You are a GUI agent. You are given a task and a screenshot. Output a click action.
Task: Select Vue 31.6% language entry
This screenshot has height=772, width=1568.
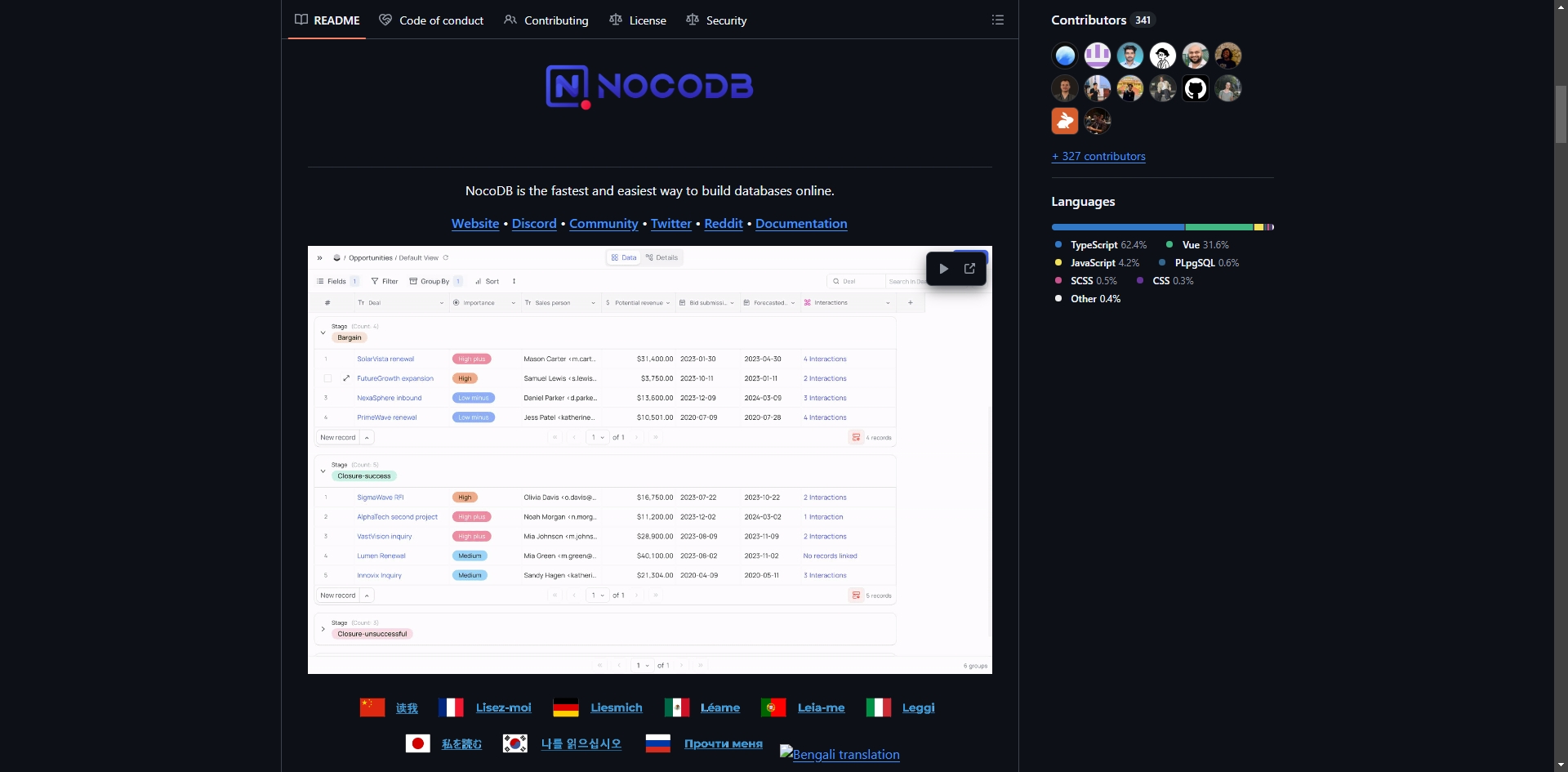(x=1197, y=245)
